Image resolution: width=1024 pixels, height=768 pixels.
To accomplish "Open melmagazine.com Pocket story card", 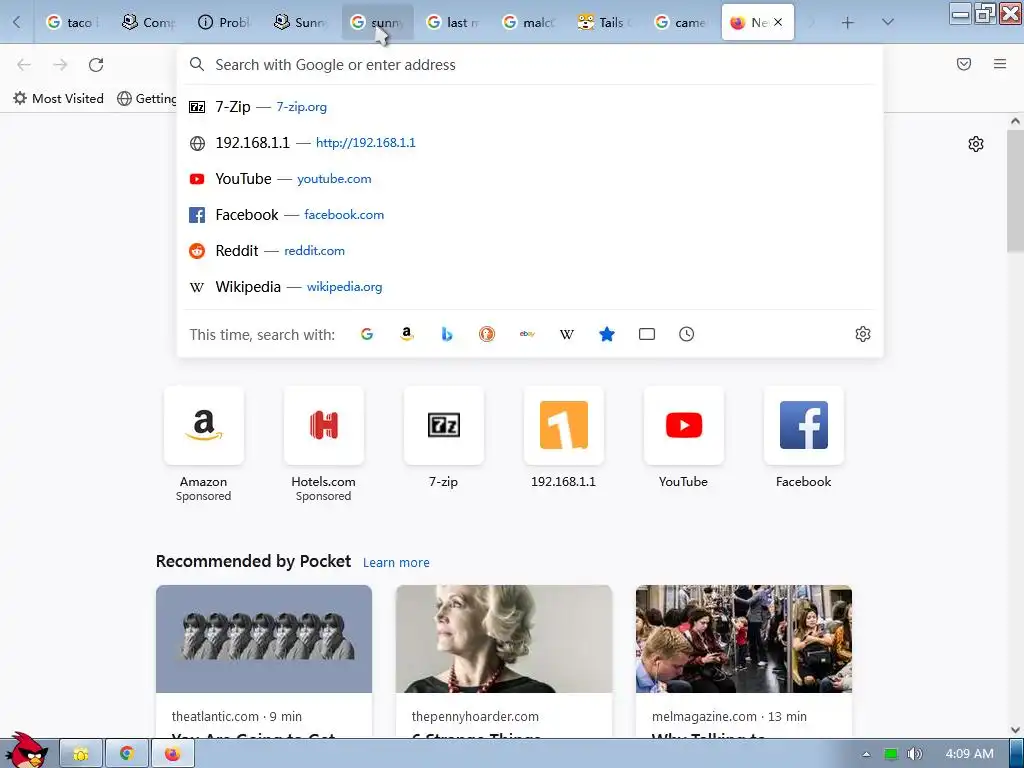I will (744, 662).
